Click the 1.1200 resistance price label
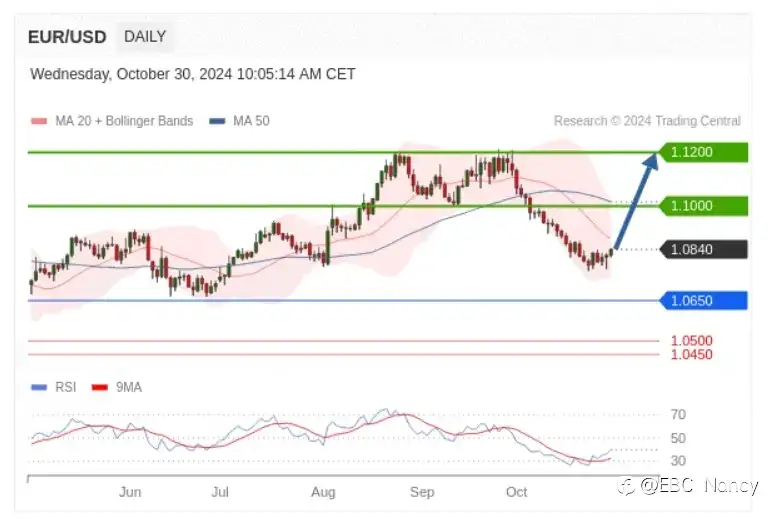 point(704,152)
